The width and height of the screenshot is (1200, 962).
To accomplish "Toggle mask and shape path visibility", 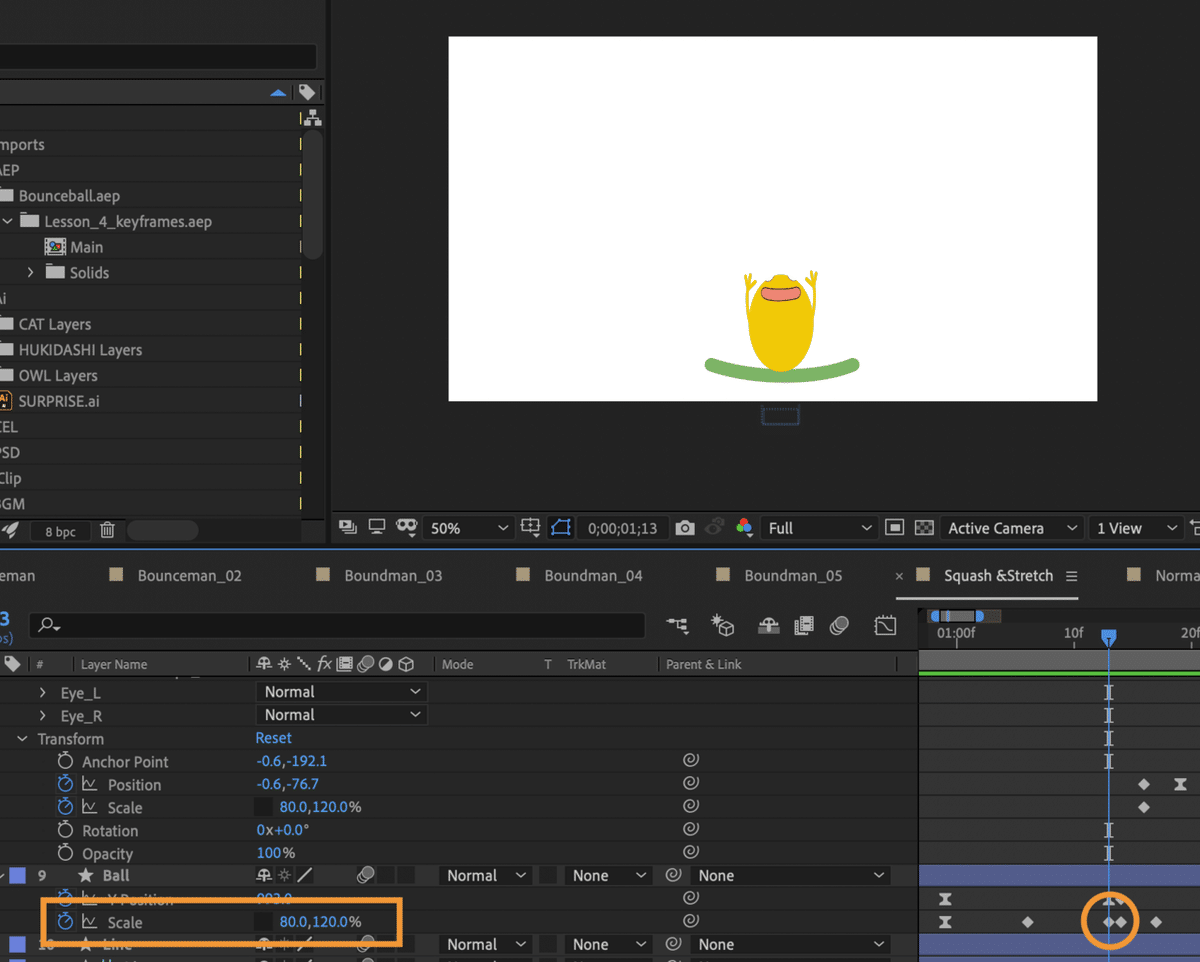I will (561, 527).
